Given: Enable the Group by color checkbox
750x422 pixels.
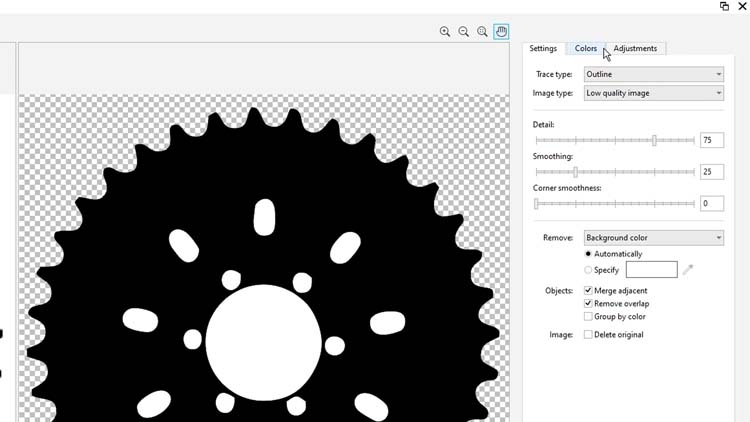Looking at the screenshot, I should (588, 316).
